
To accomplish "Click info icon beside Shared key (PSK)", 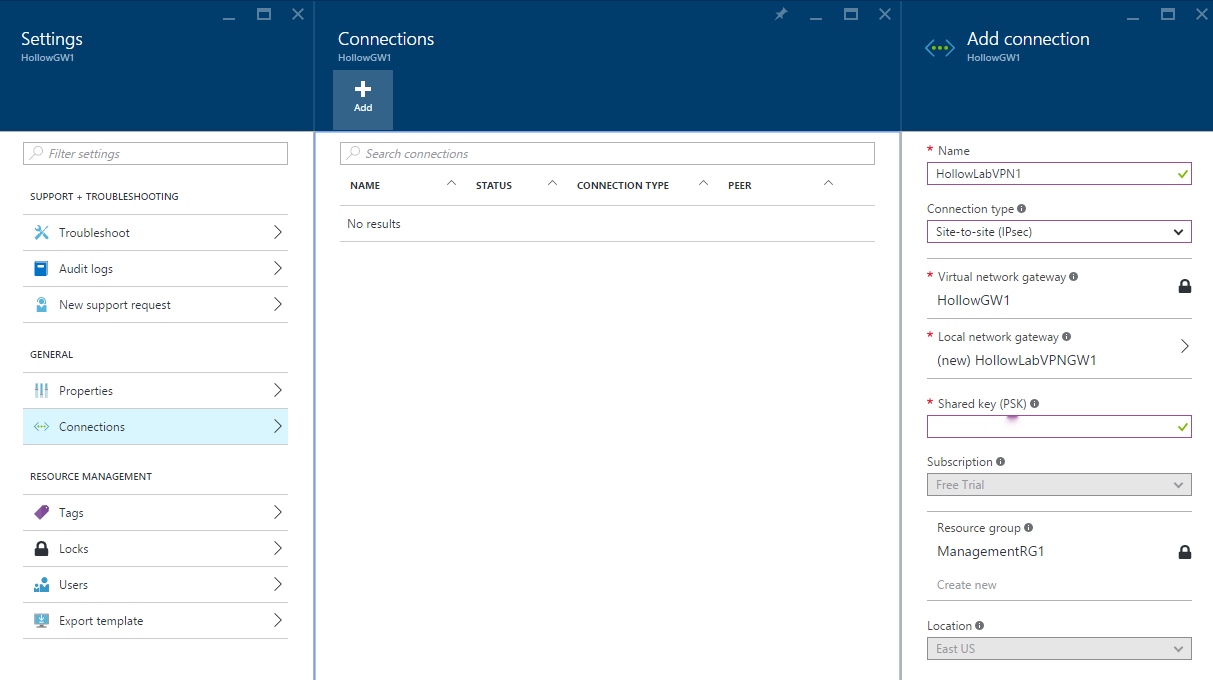I will (1034, 404).
